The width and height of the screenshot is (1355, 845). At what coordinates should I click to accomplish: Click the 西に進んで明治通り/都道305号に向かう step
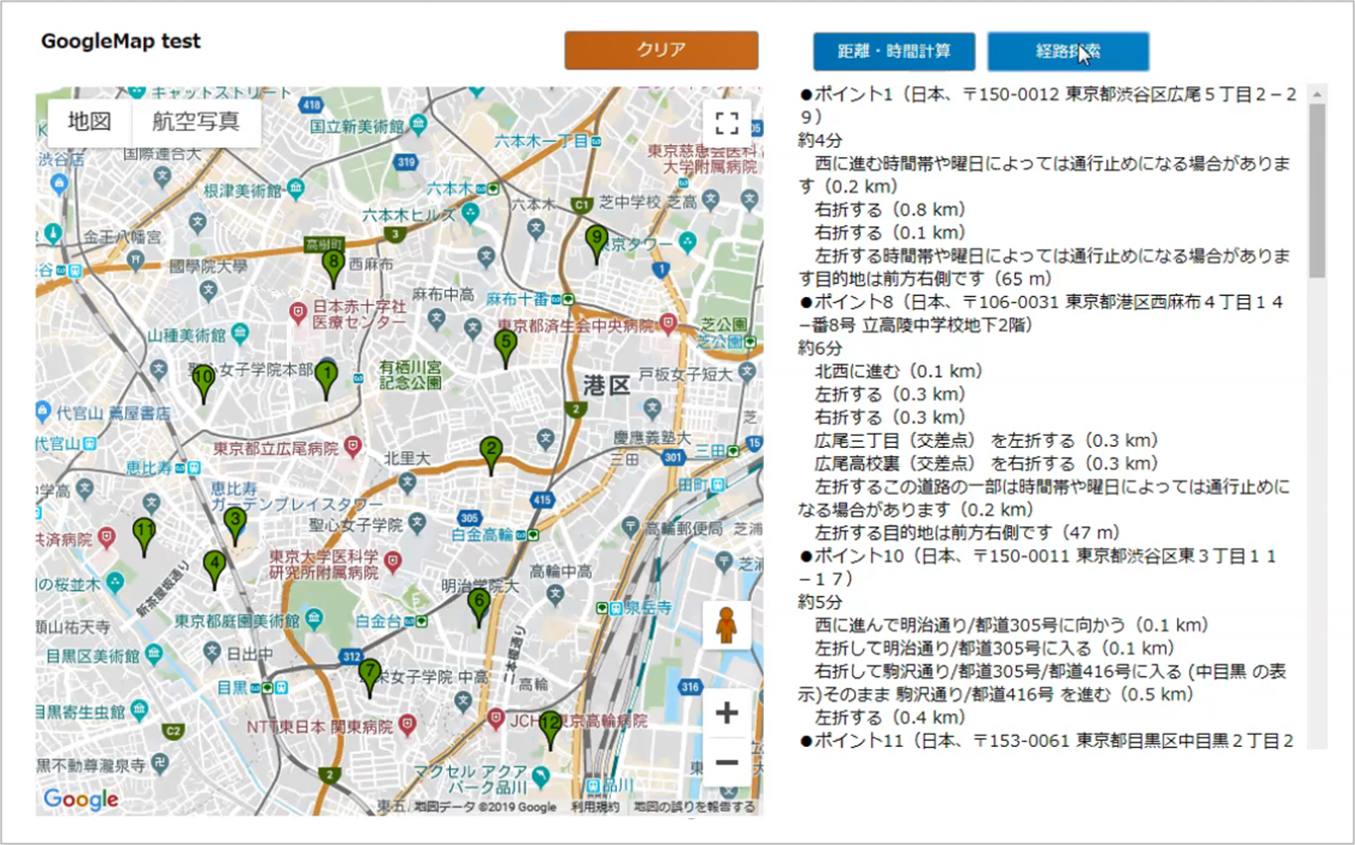click(x=1014, y=625)
